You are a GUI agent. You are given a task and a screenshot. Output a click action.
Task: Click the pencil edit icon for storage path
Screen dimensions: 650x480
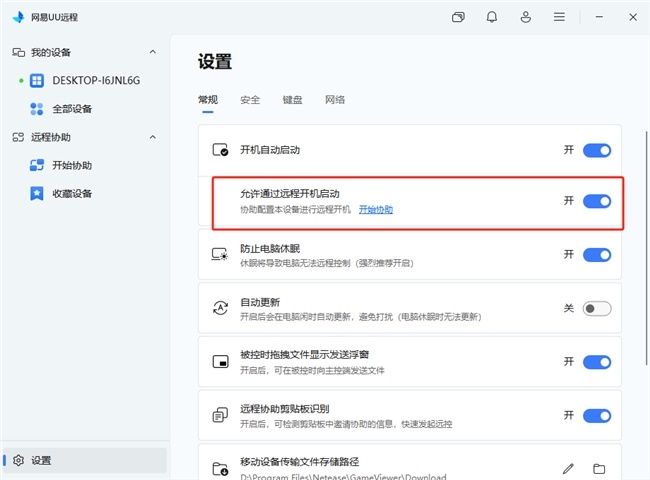pos(568,469)
